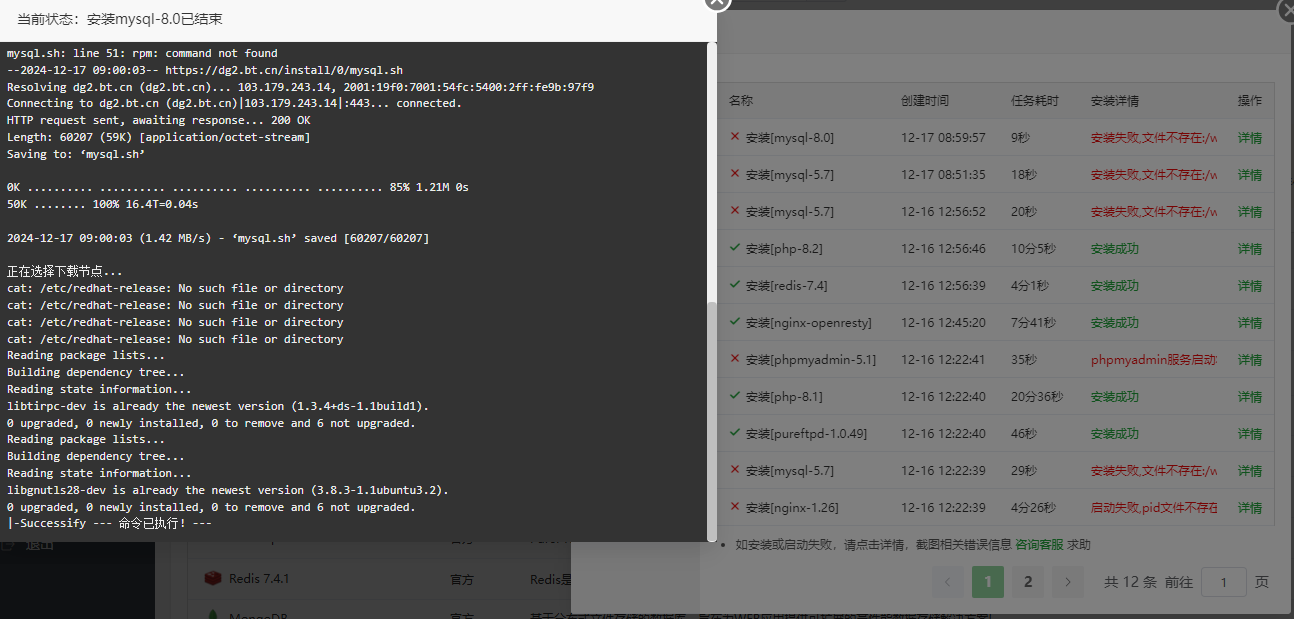Open 详情 for mysql-5.7 created 12-17 08:51:35
Screen dimensions: 1294x619
pos(1249,175)
